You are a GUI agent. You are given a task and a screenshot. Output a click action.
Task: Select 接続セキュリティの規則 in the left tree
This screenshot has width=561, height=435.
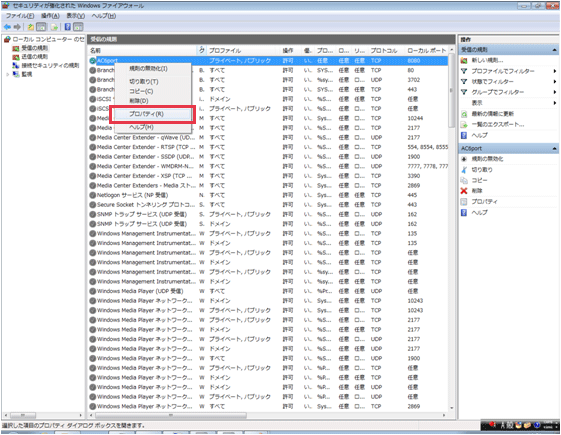tap(50, 65)
